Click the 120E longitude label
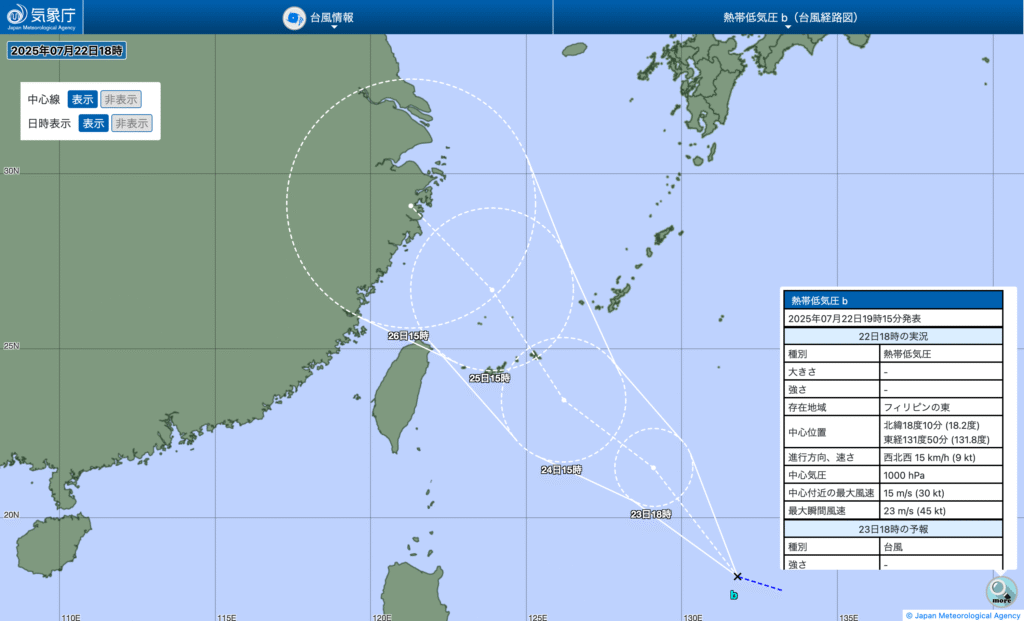Image resolution: width=1024 pixels, height=621 pixels. [x=382, y=617]
